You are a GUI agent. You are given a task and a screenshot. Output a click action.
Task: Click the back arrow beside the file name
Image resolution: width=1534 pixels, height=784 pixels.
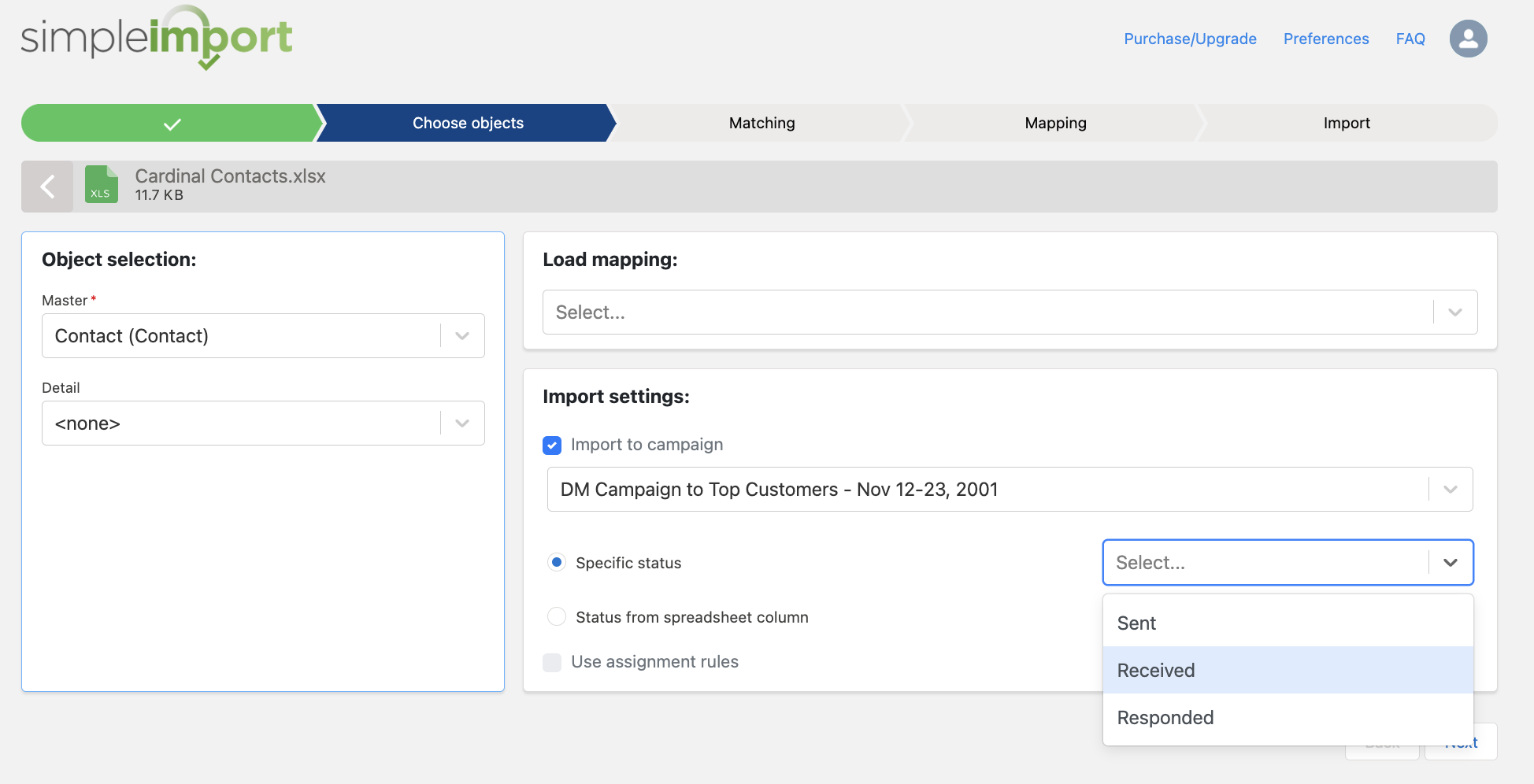pyautogui.click(x=47, y=187)
